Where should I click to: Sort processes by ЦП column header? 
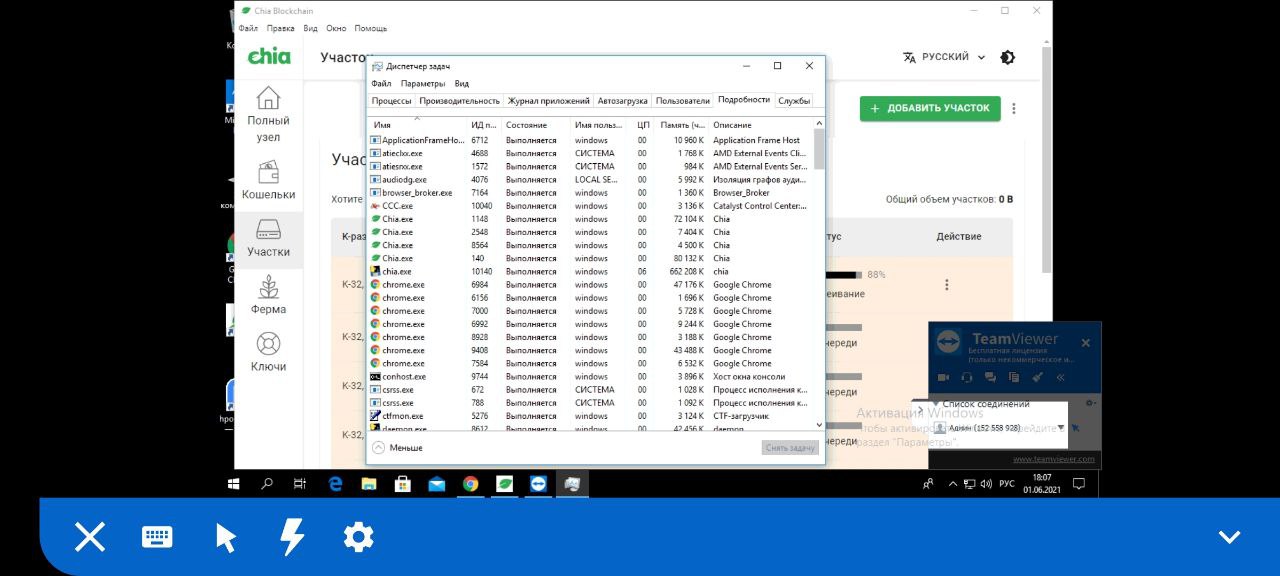[x=644, y=125]
